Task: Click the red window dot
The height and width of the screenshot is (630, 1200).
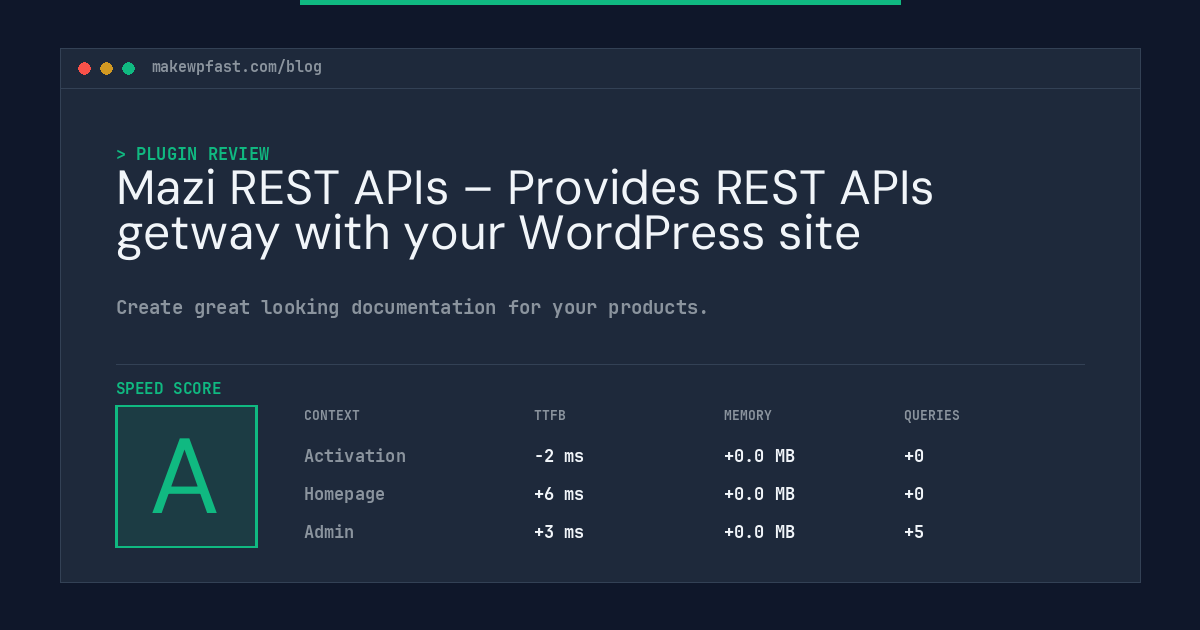Action: 85,68
